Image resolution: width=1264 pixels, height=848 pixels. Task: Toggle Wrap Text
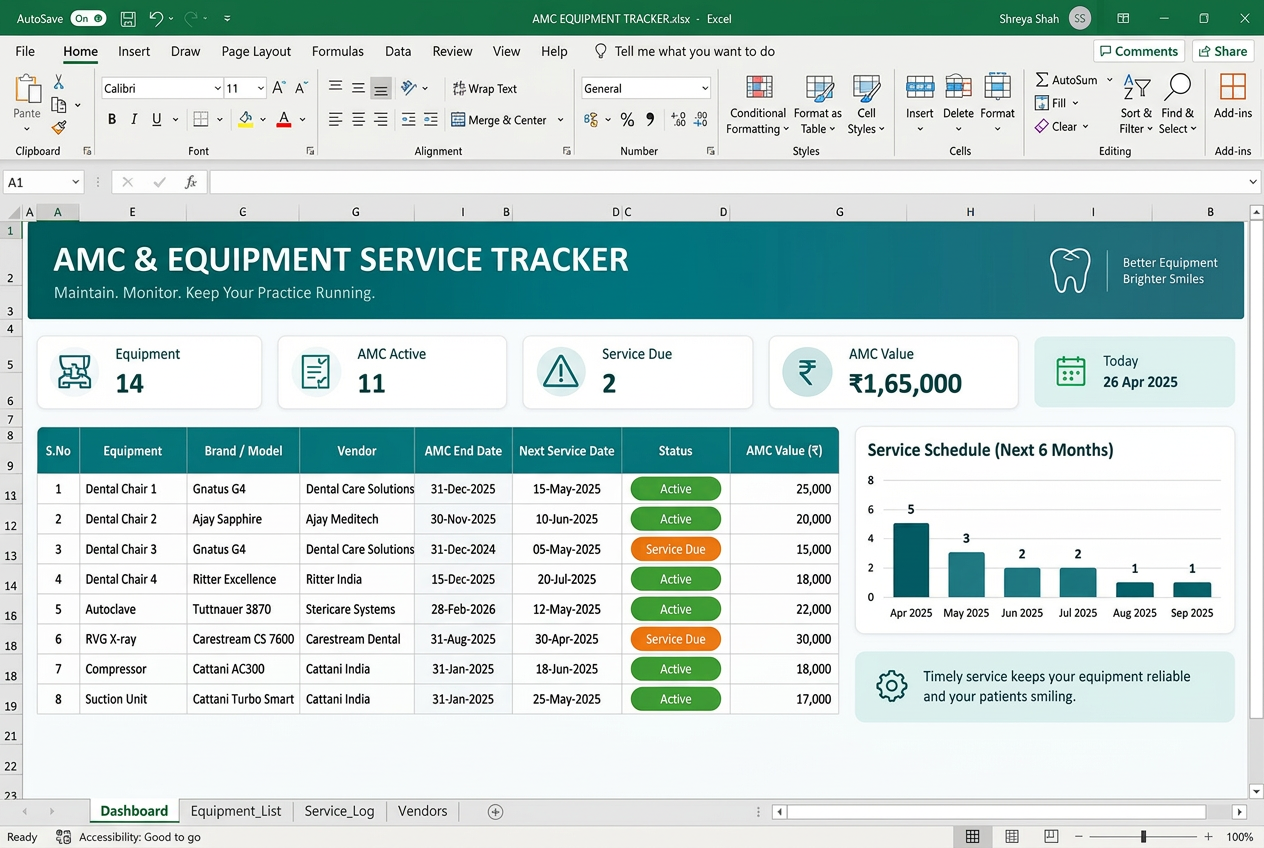tap(485, 88)
